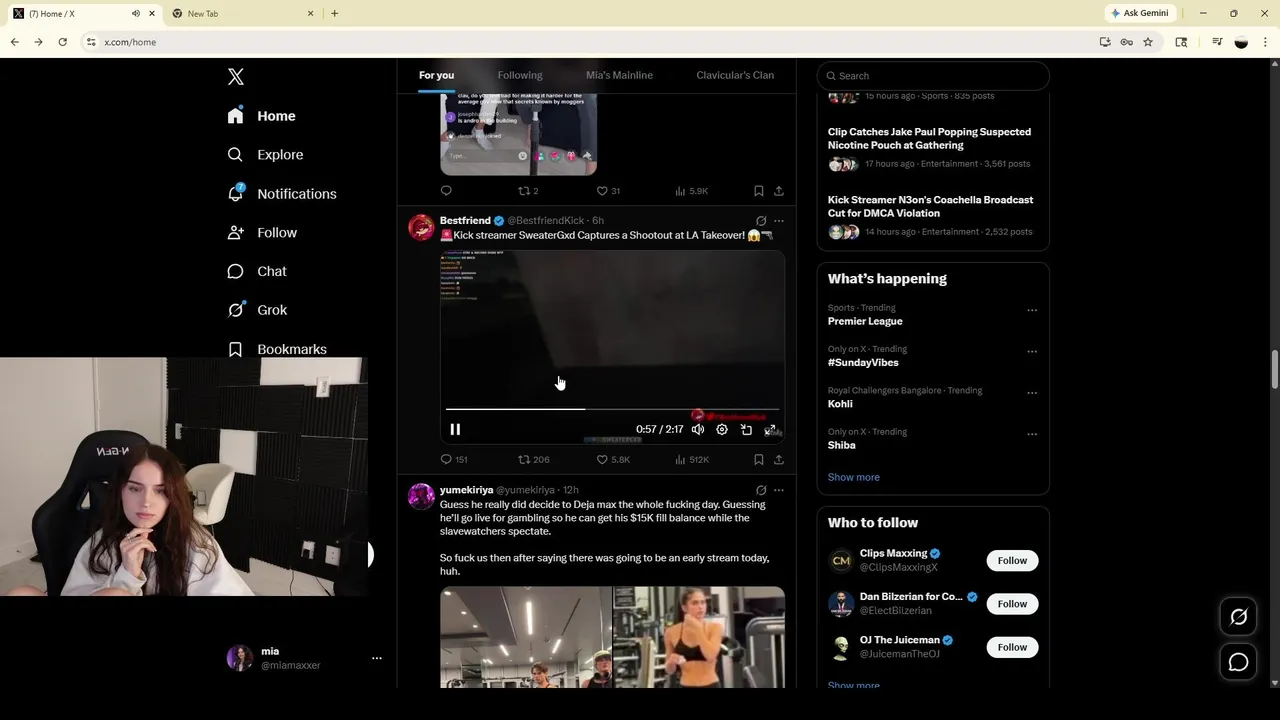Open Explore in the sidebar
Viewport: 1280px width, 720px height.
coord(265,155)
